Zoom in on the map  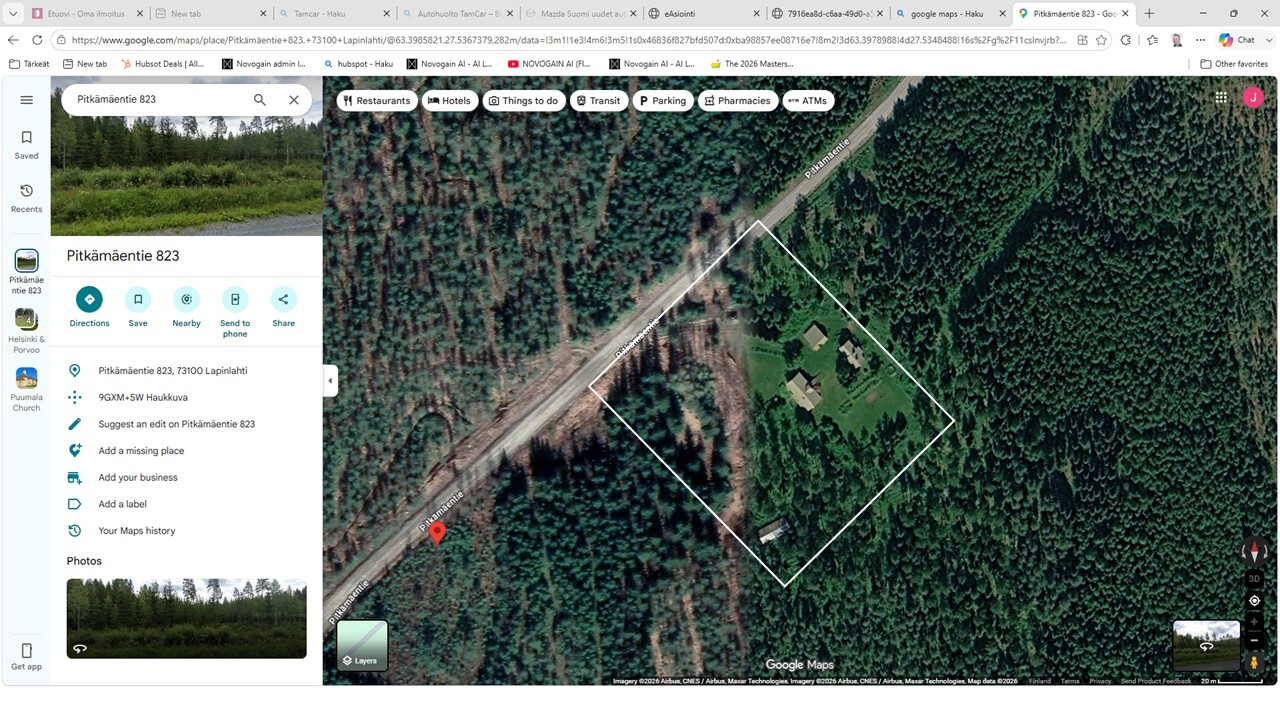point(1254,622)
